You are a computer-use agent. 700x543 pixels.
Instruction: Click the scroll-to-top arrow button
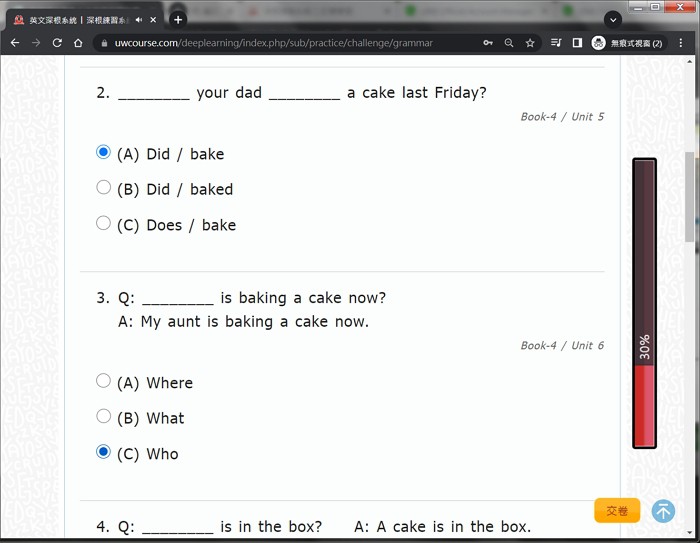[663, 511]
